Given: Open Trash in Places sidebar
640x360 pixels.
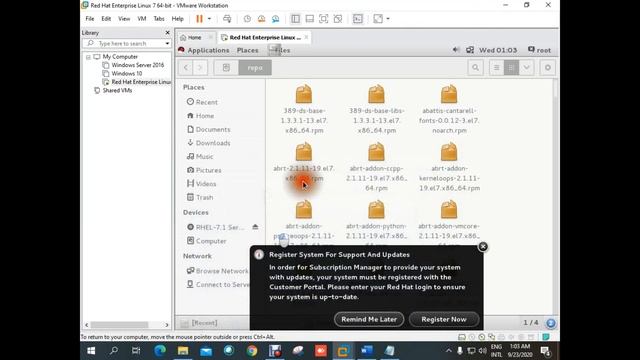Looking at the screenshot, I should pos(200,198).
